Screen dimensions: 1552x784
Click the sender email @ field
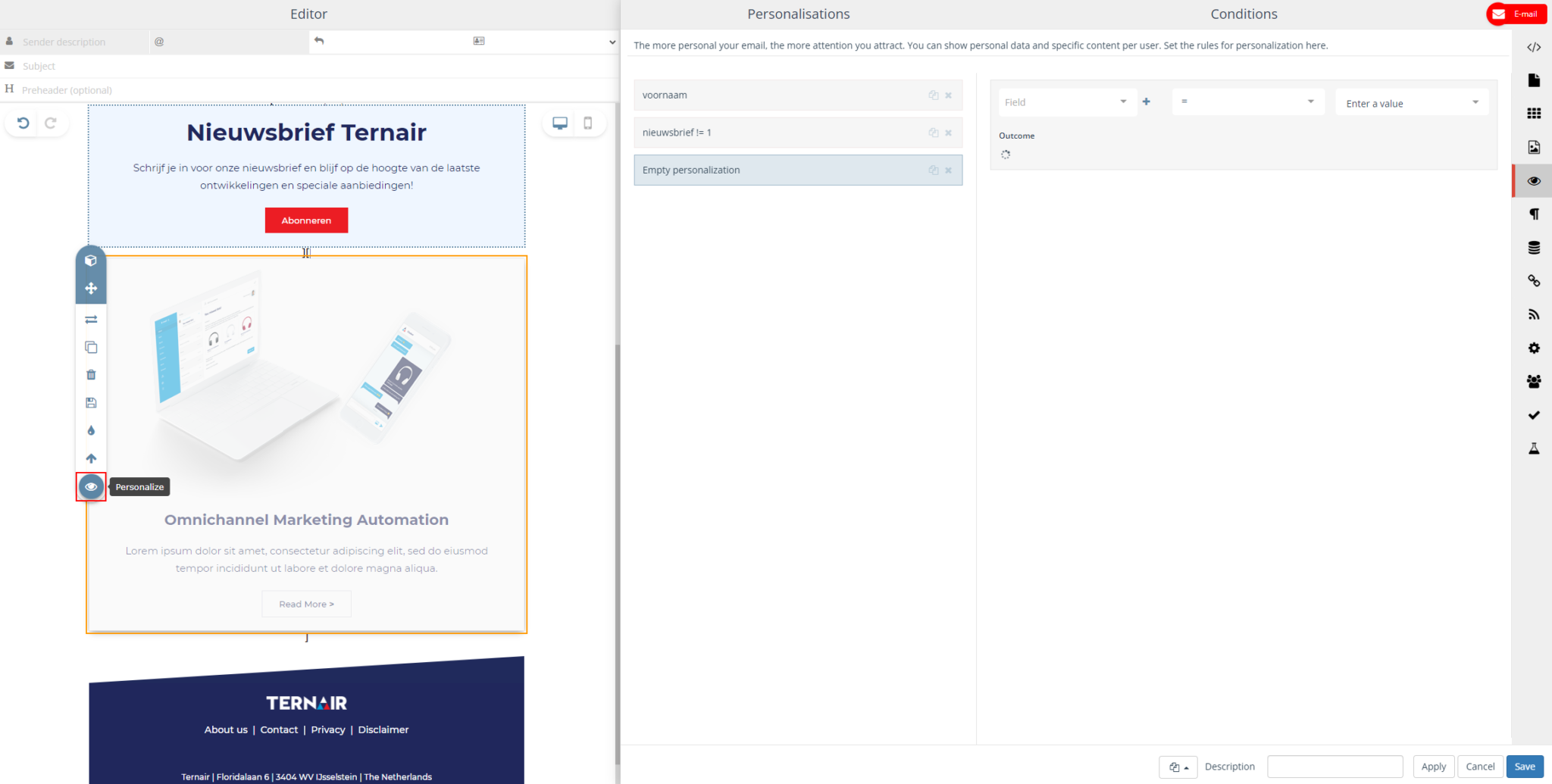[229, 42]
